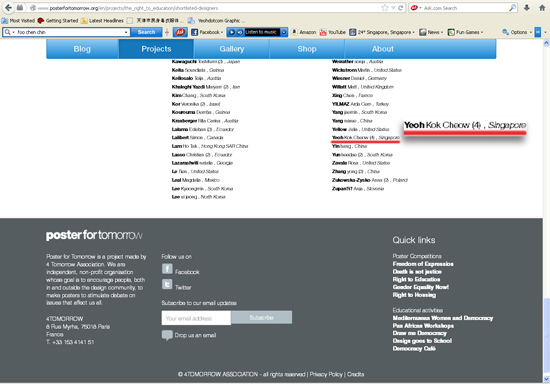550x384 pixels.
Task: Open the Shop tab
Action: click(x=307, y=49)
